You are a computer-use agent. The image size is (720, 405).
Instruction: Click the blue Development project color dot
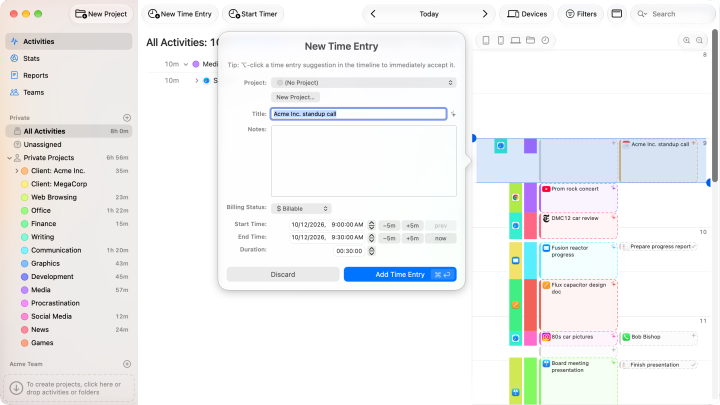click(25, 276)
